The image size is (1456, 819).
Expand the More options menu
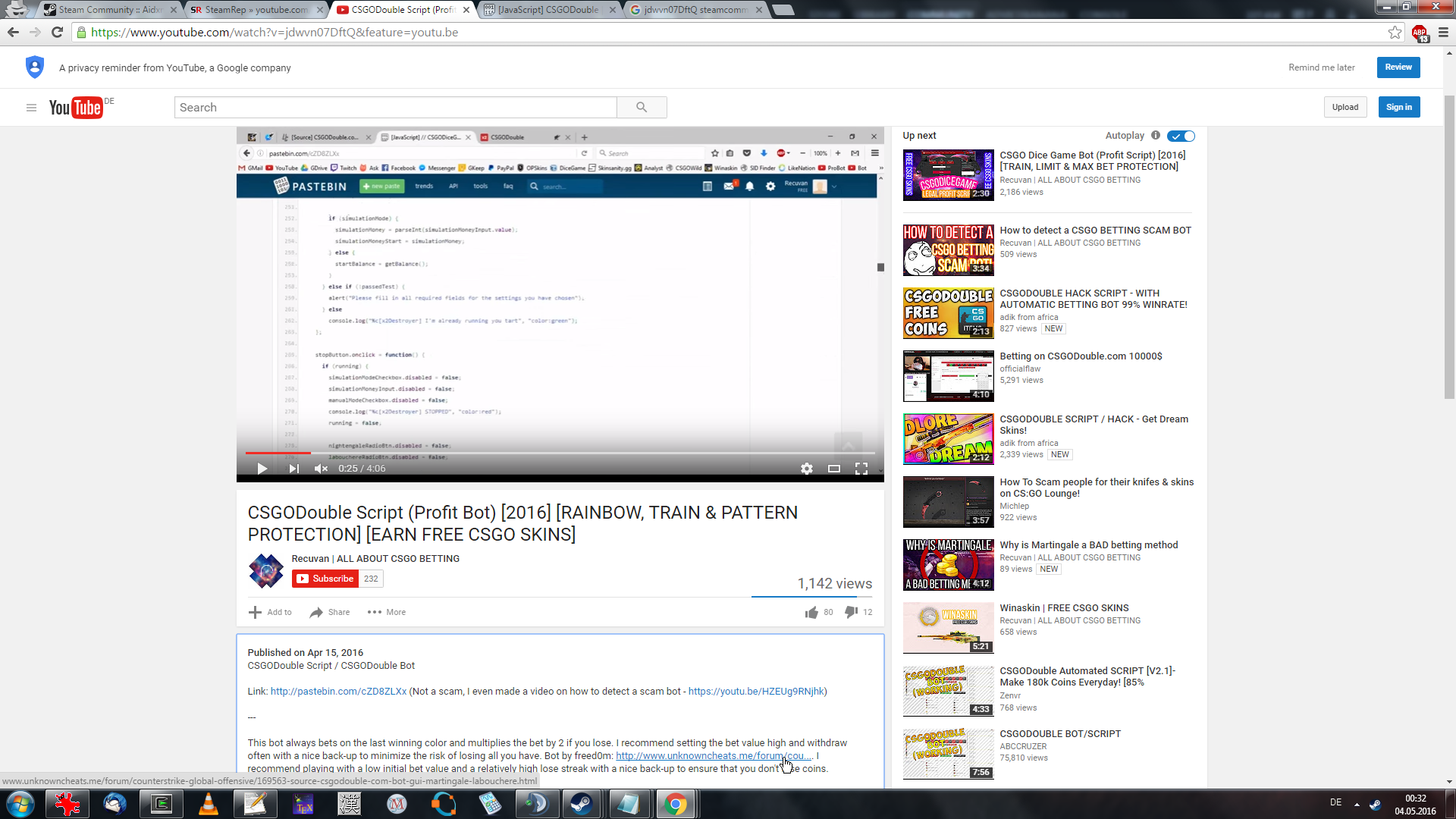click(x=387, y=612)
